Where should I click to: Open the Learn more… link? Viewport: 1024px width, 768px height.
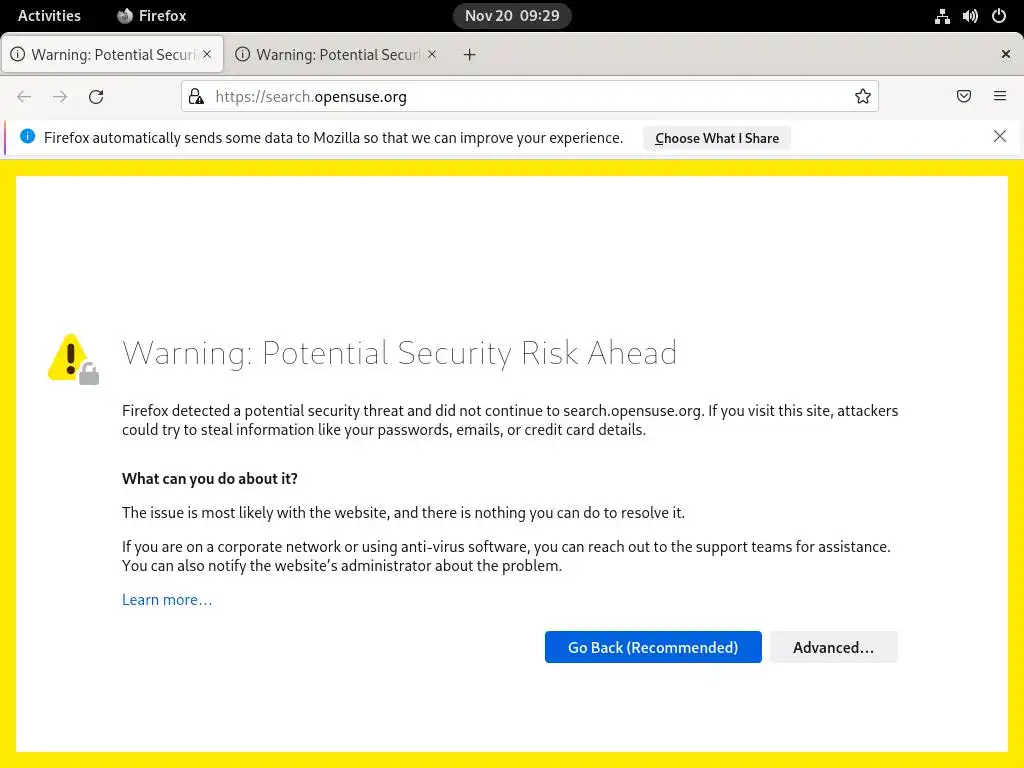tap(167, 600)
